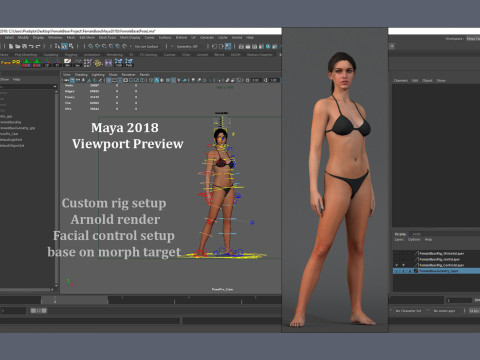The width and height of the screenshot is (480, 360).
Task: Click color swatch of highlighted geometry layer
Action: pyautogui.click(x=416, y=271)
